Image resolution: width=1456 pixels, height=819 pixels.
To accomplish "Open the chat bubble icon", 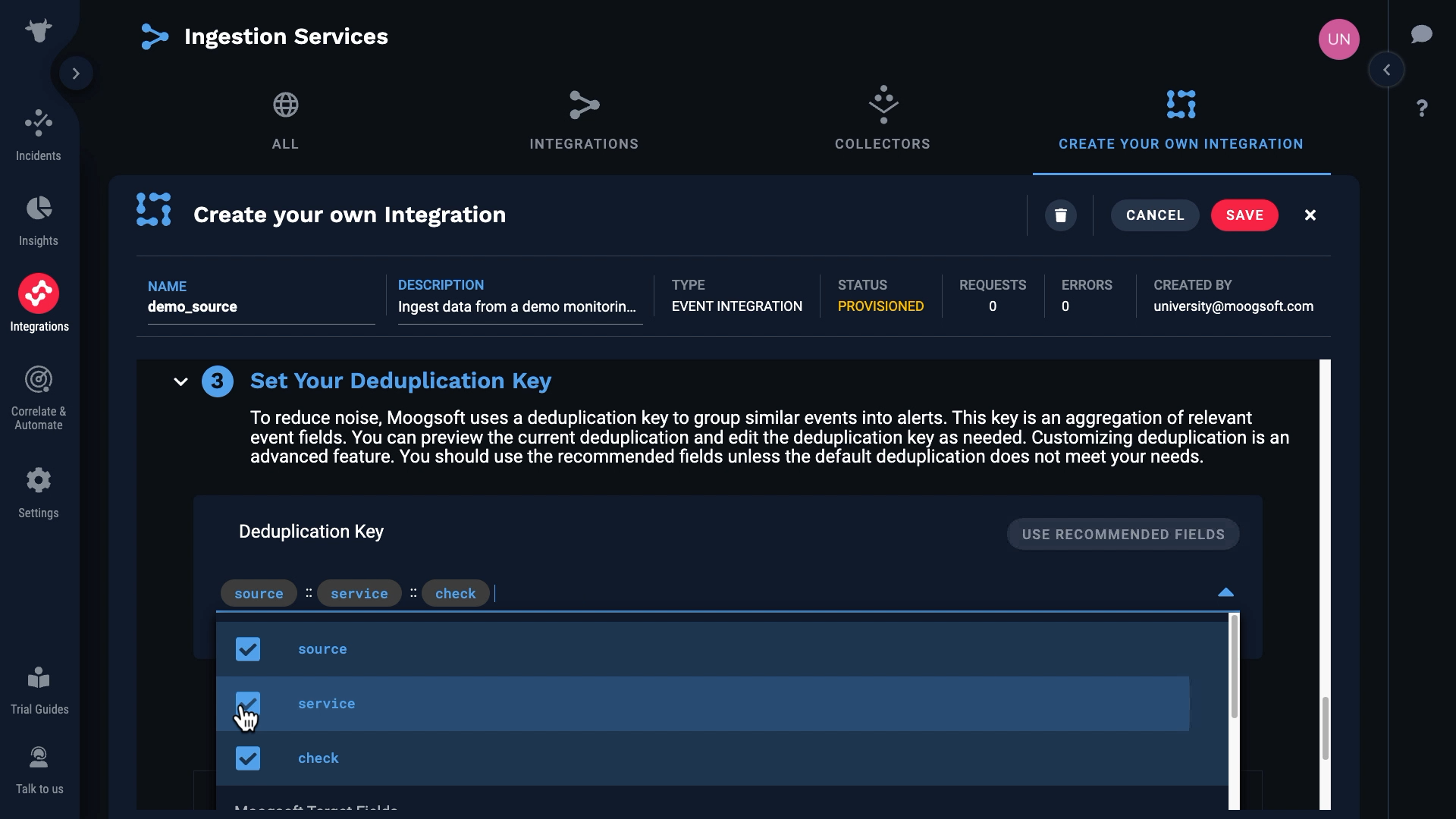I will pos(1421,34).
